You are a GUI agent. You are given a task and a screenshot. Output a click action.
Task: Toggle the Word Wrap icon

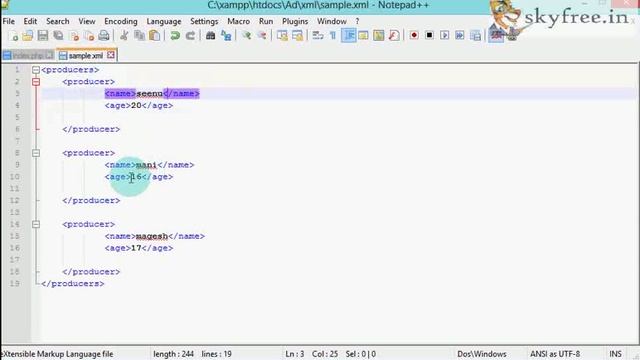point(318,36)
